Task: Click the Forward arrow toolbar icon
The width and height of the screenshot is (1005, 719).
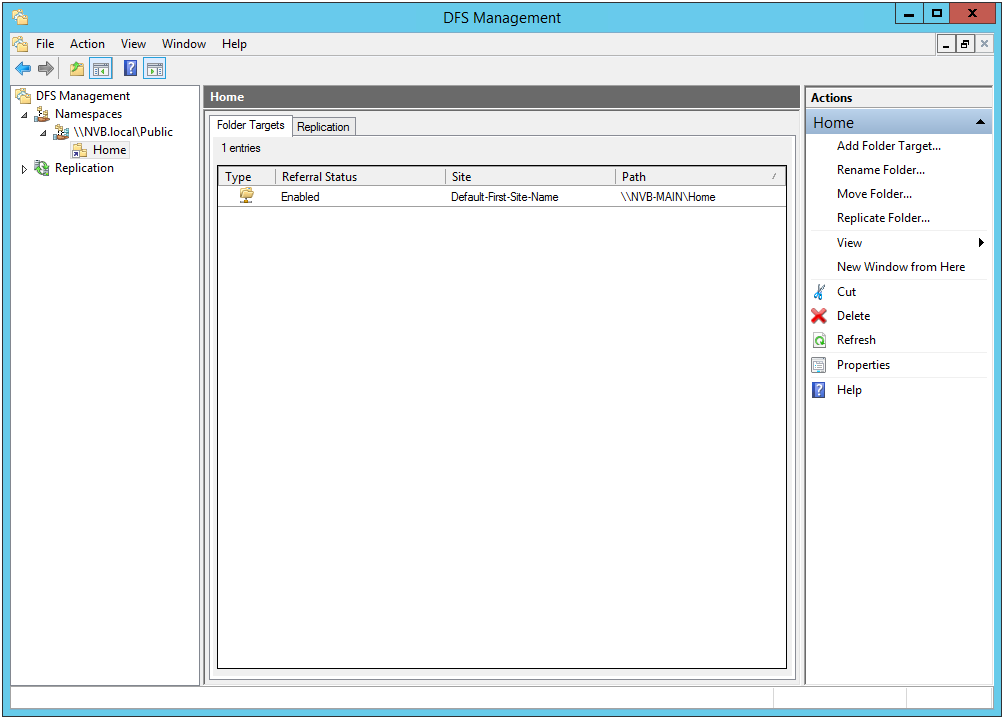Action: [46, 68]
